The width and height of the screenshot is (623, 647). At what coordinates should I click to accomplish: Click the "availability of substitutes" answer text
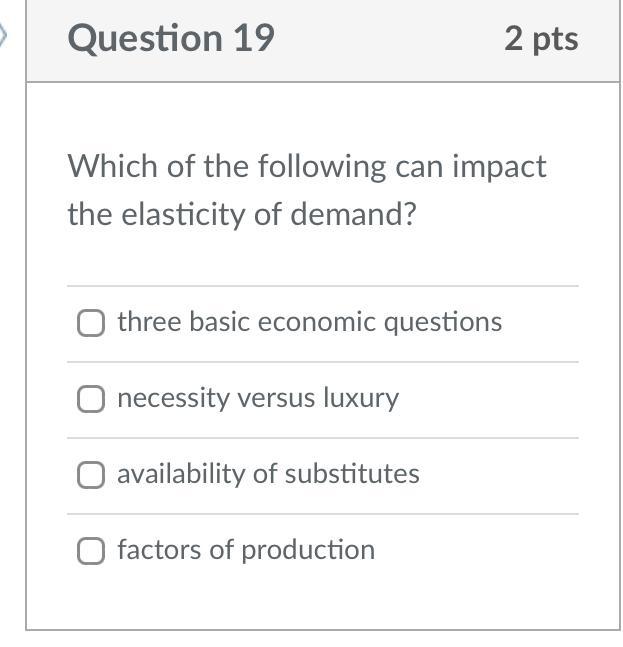pyautogui.click(x=268, y=473)
